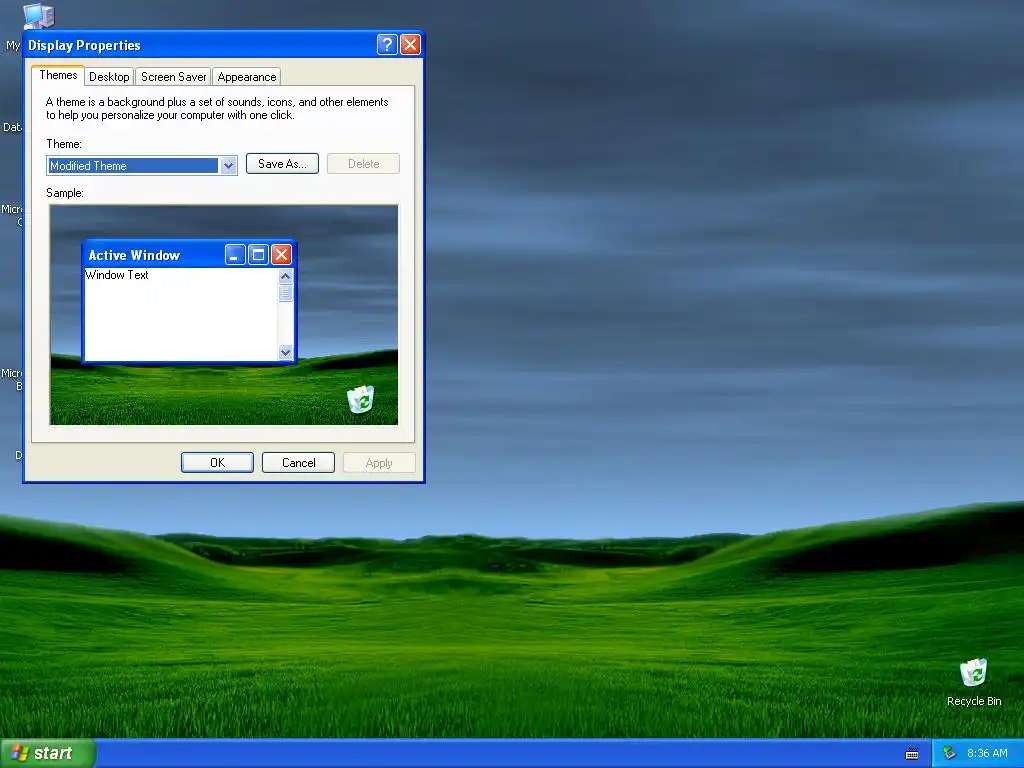Click the keyboard language bar icon
The height and width of the screenshot is (768, 1024).
click(912, 754)
